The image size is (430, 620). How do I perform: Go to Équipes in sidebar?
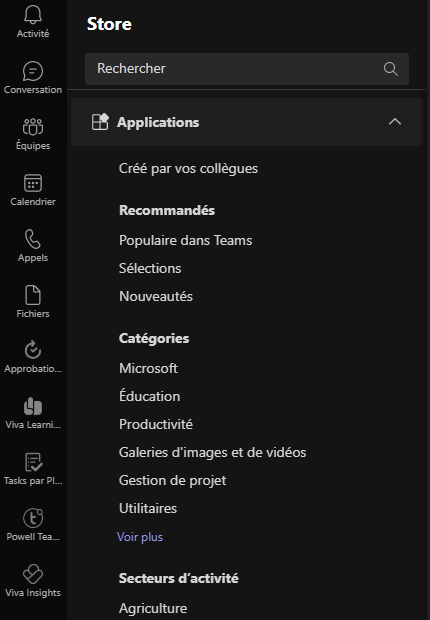(33, 127)
